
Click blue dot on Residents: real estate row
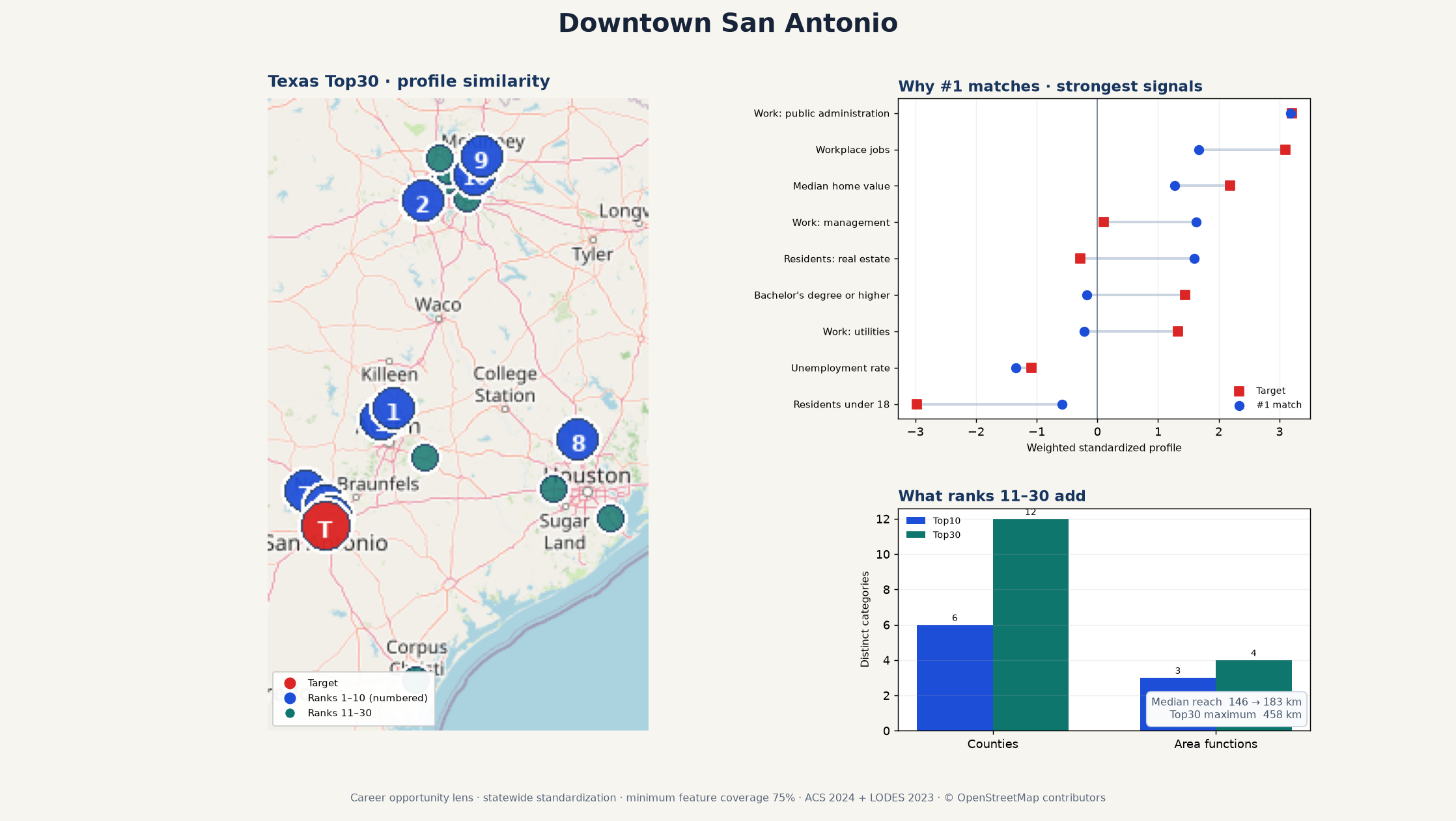1194,259
